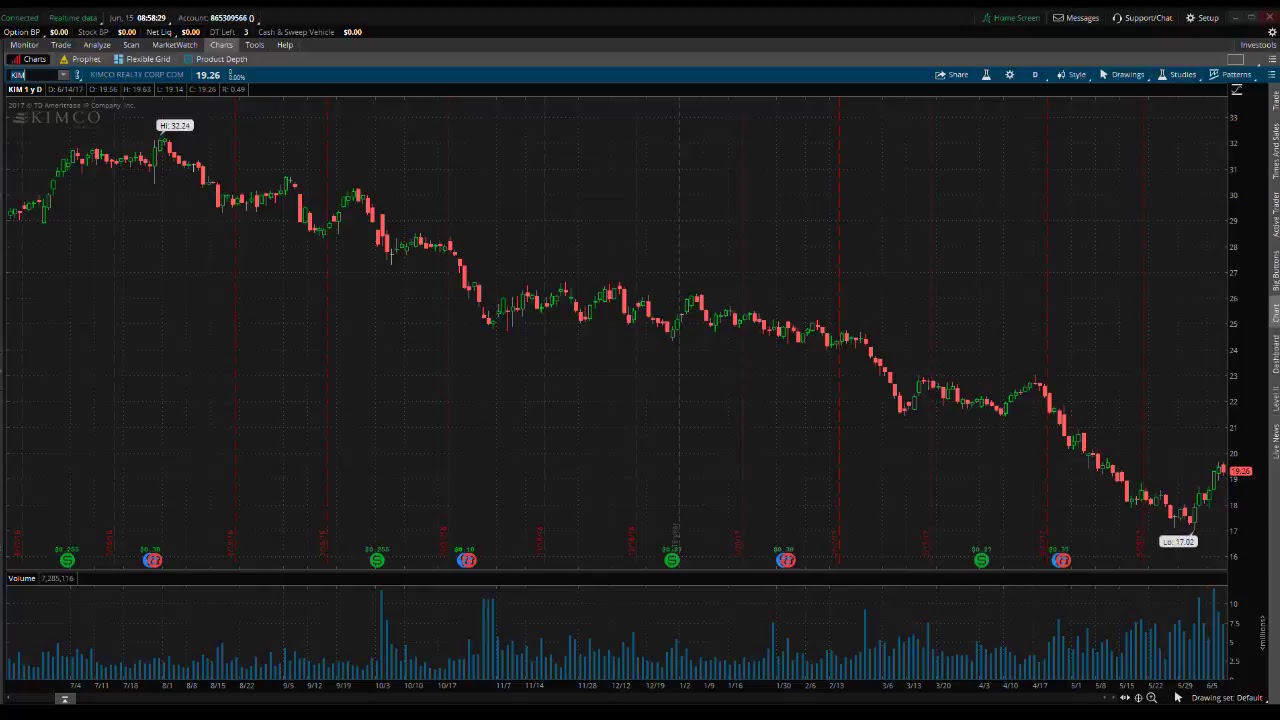
Task: Open the Analyze tab
Action: [97, 45]
